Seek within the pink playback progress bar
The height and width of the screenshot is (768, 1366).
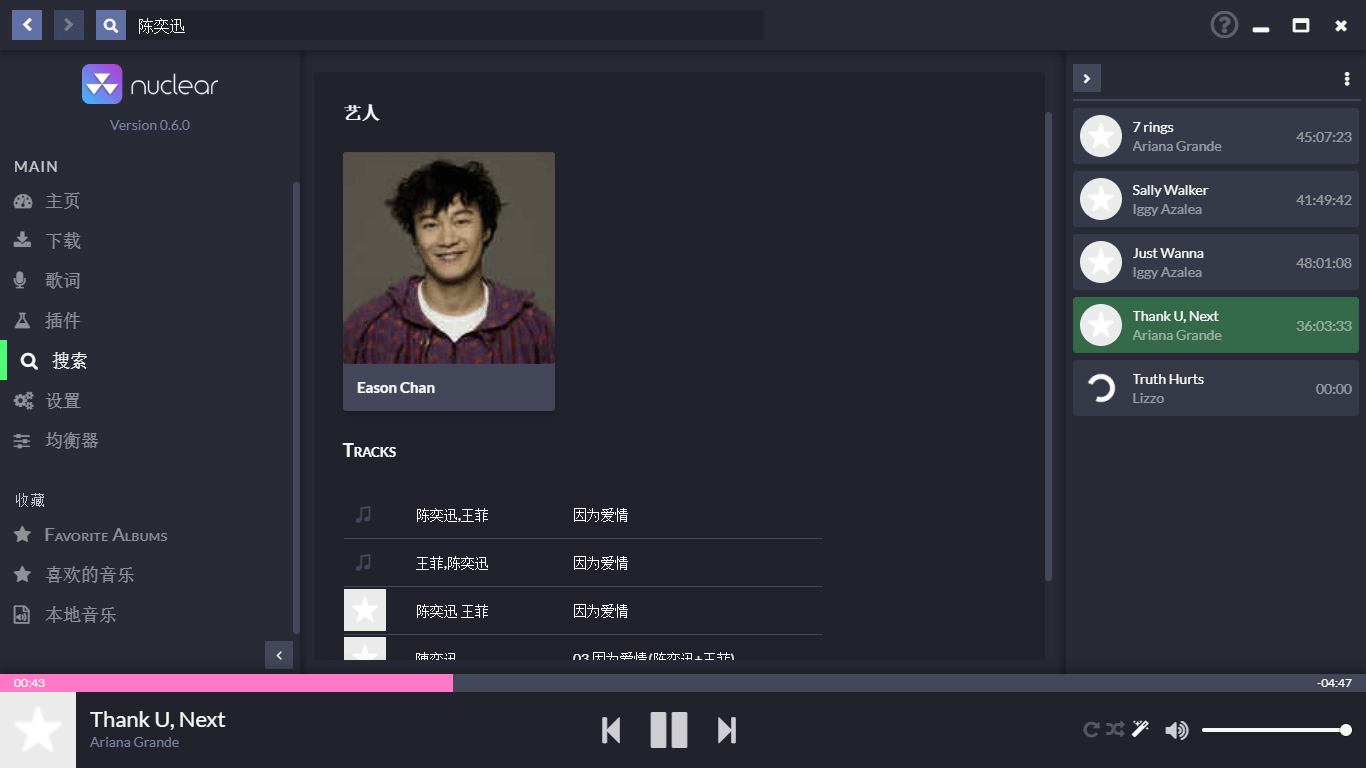[226, 683]
